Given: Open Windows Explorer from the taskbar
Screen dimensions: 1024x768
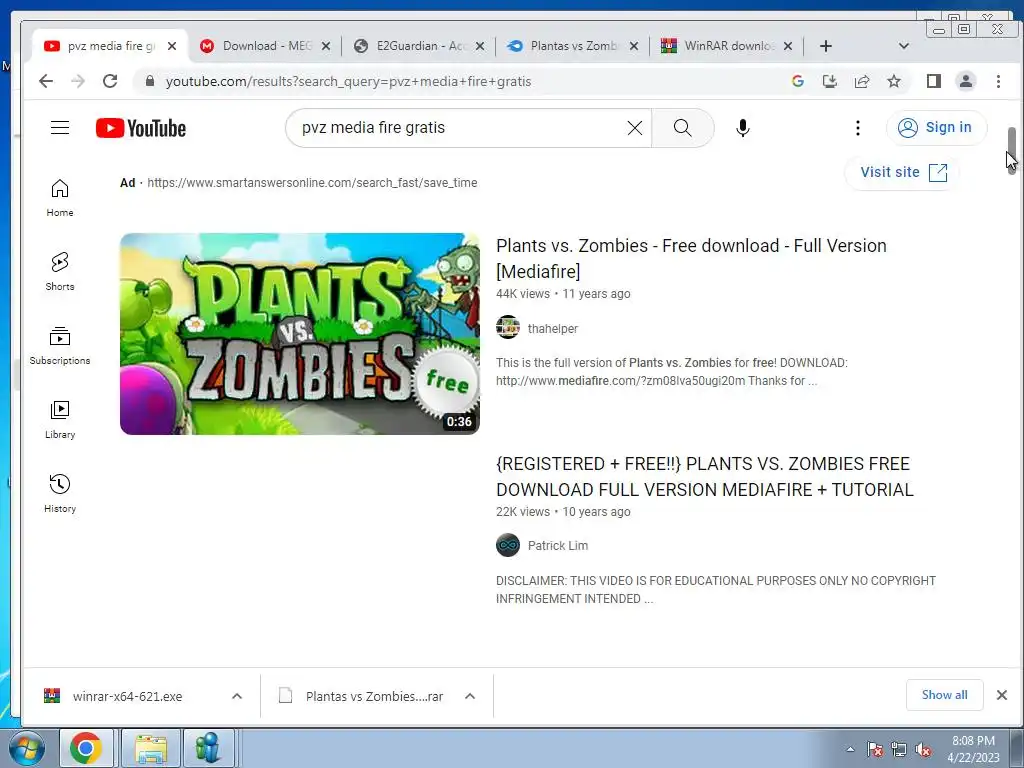Looking at the screenshot, I should click(x=150, y=748).
